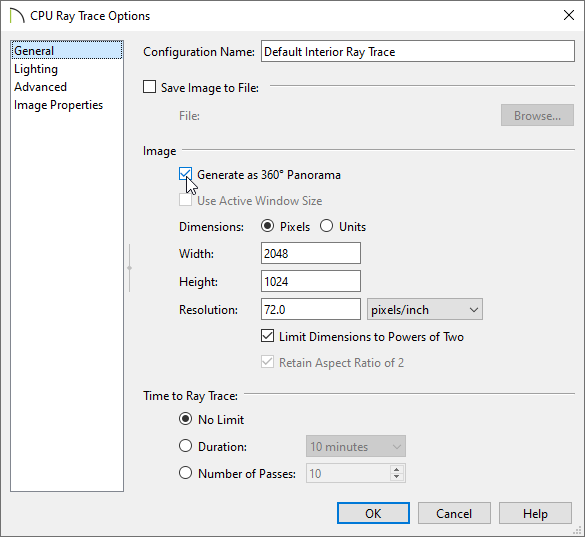
Task: Toggle Limit Dimensions to Powers of Two
Action: (x=267, y=336)
